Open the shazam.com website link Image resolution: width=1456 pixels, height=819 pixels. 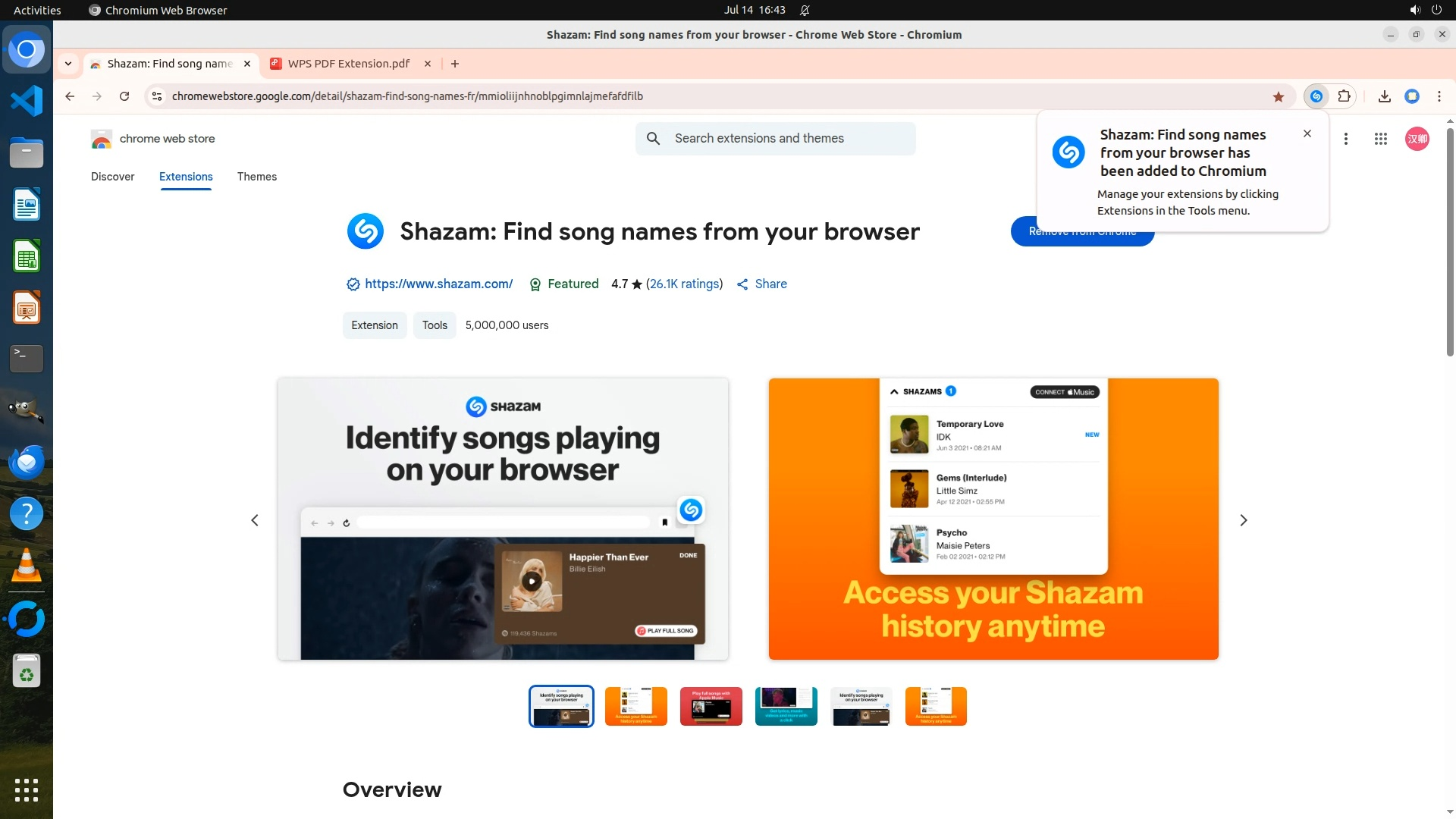(x=438, y=284)
